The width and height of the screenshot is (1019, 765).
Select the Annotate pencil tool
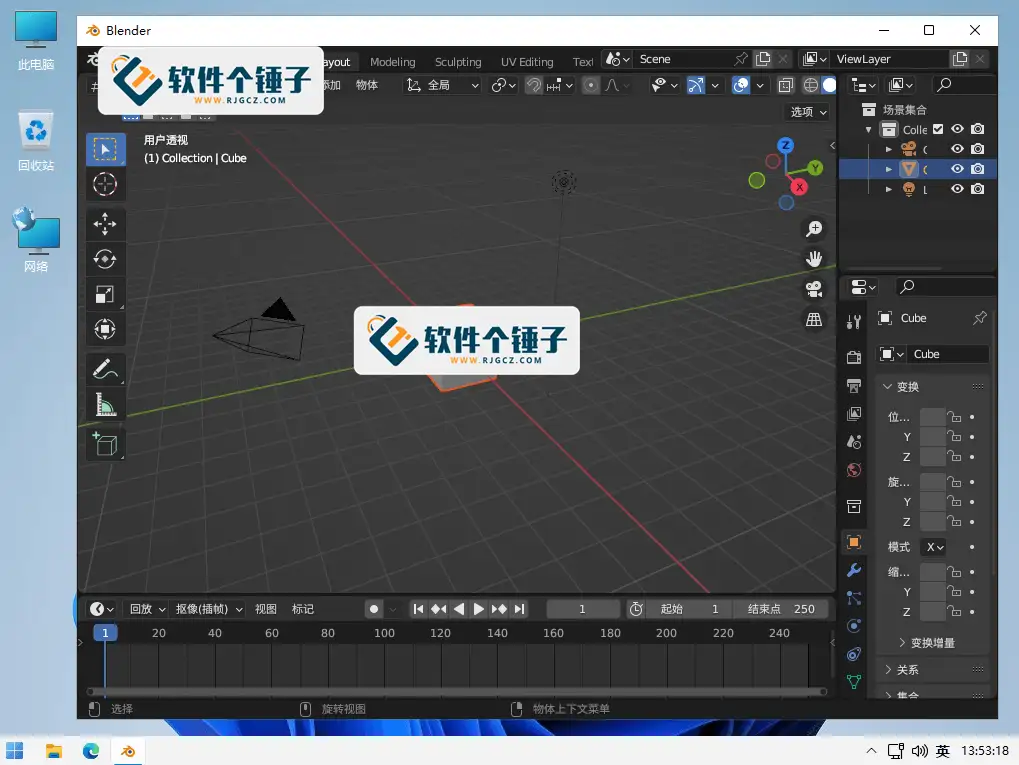tap(105, 369)
